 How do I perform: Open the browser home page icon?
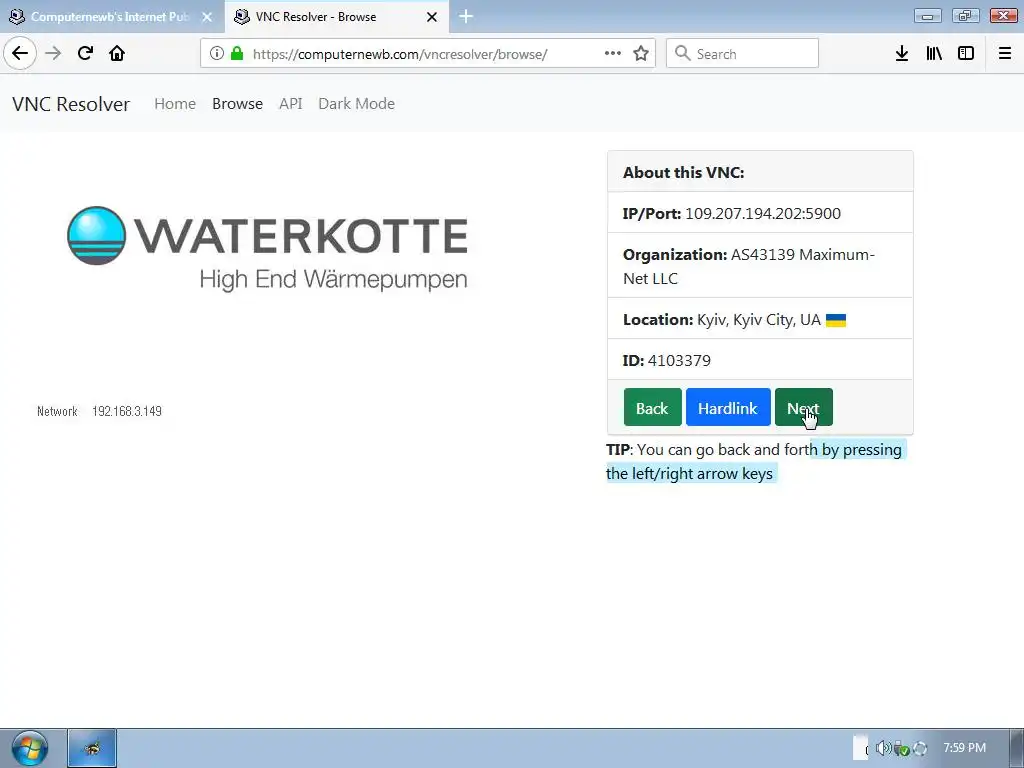117,54
